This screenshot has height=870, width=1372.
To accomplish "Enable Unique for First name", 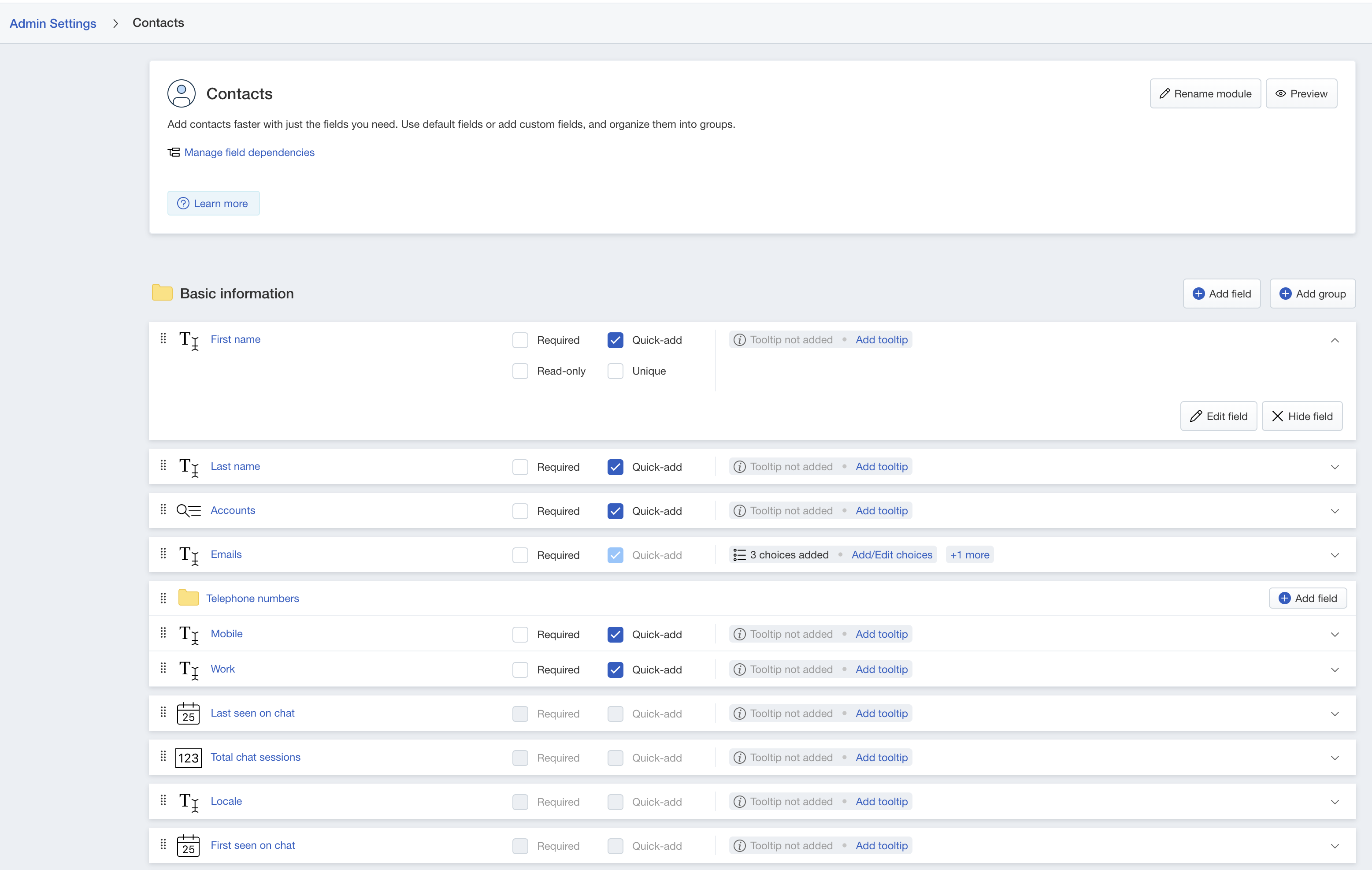I will point(616,371).
